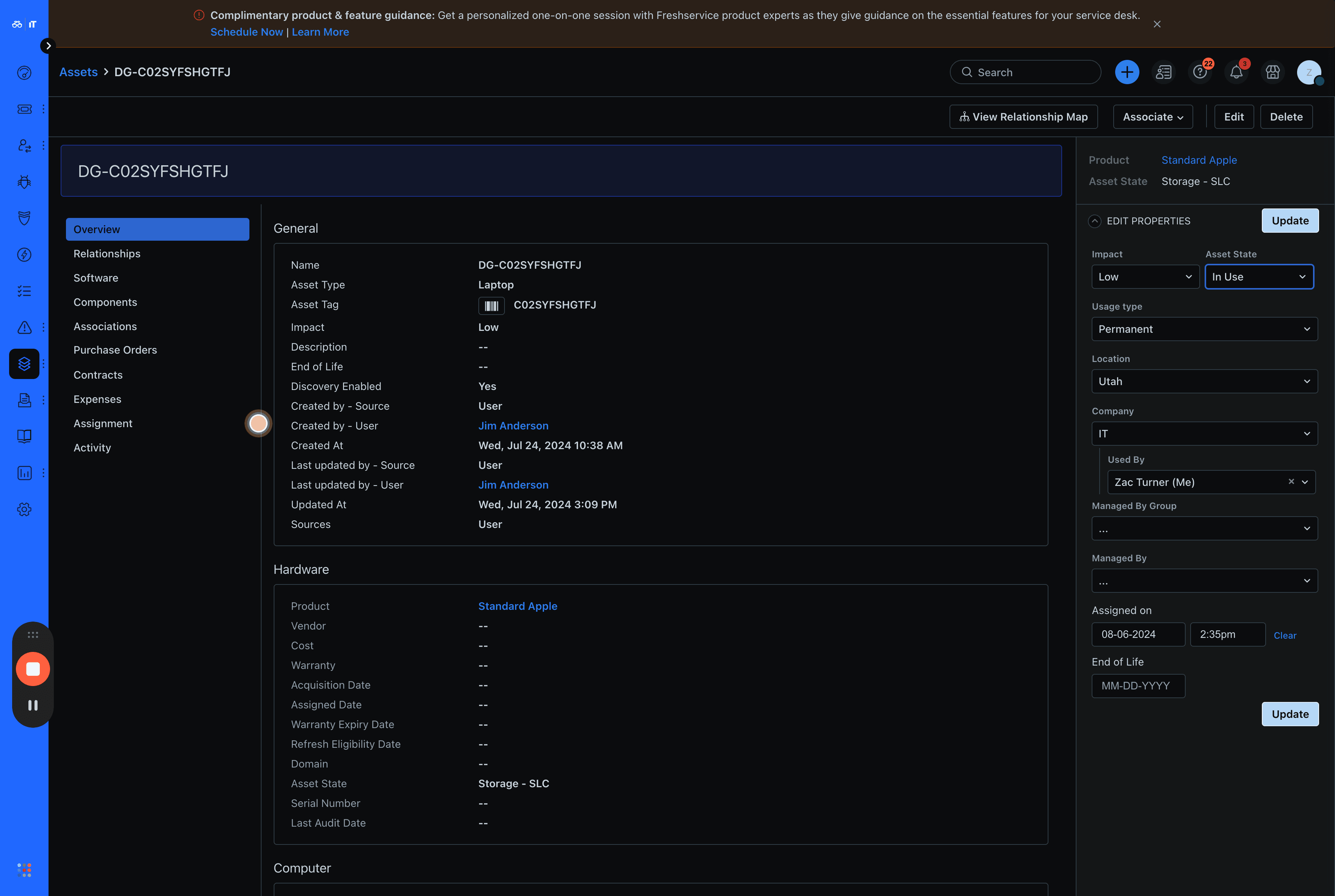Screen dimensions: 1335x896
Task: Pause the screen recording
Action: click(x=33, y=705)
